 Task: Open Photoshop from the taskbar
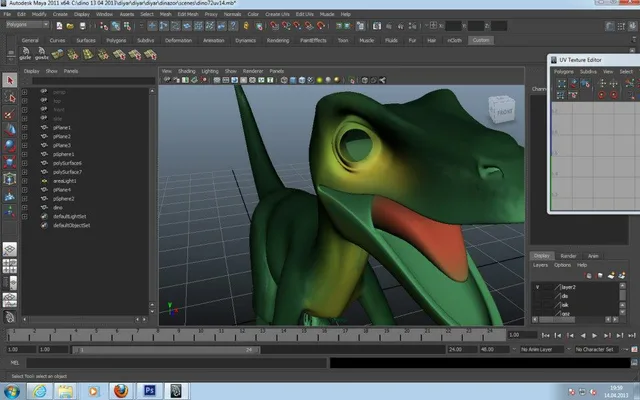click(149, 391)
